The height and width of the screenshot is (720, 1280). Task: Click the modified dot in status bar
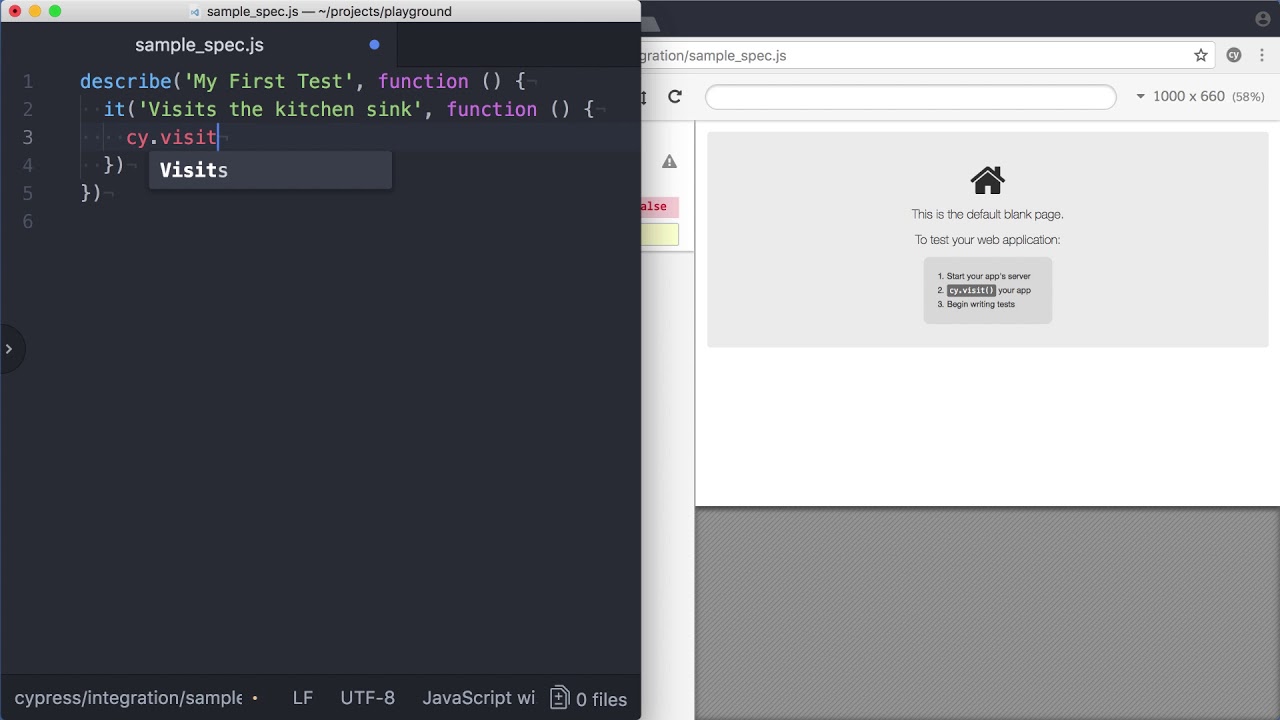pos(255,698)
